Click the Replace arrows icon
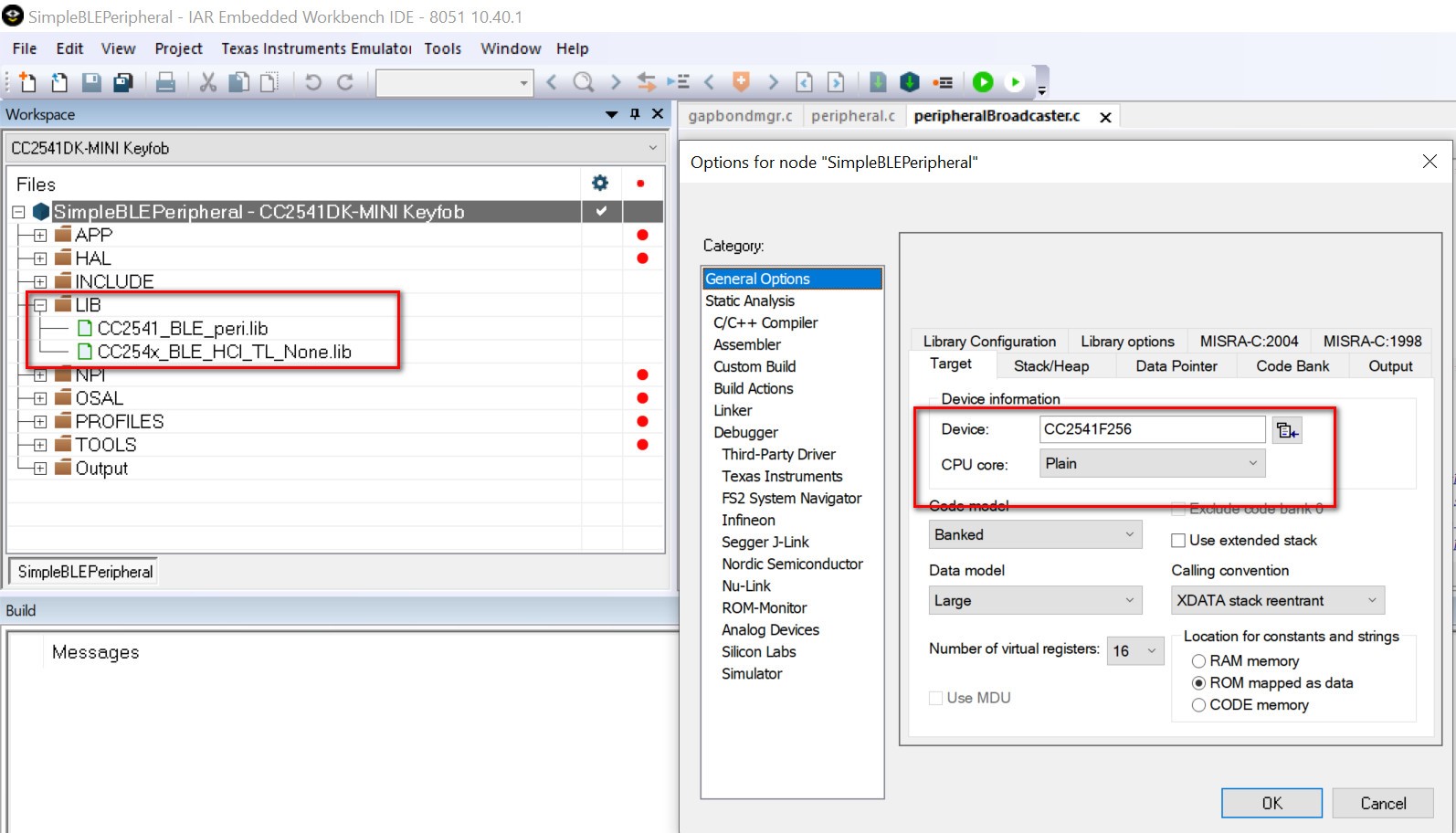Viewport: 1456px width, 833px height. [647, 82]
